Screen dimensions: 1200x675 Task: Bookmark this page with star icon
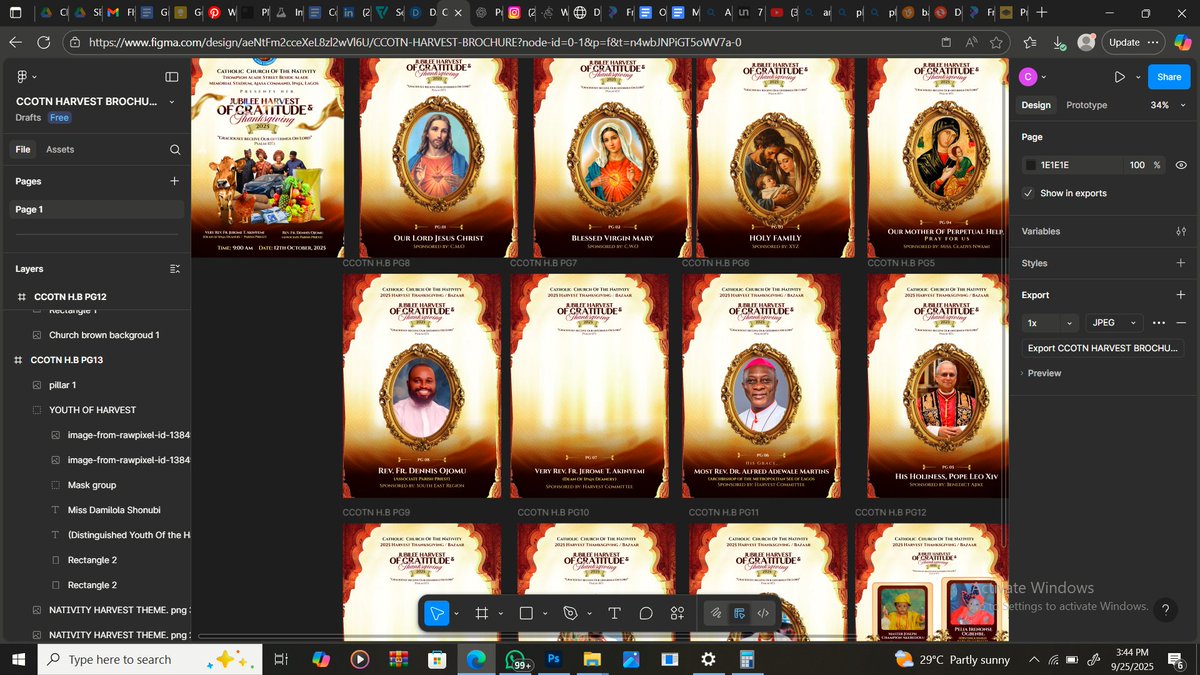tap(996, 43)
